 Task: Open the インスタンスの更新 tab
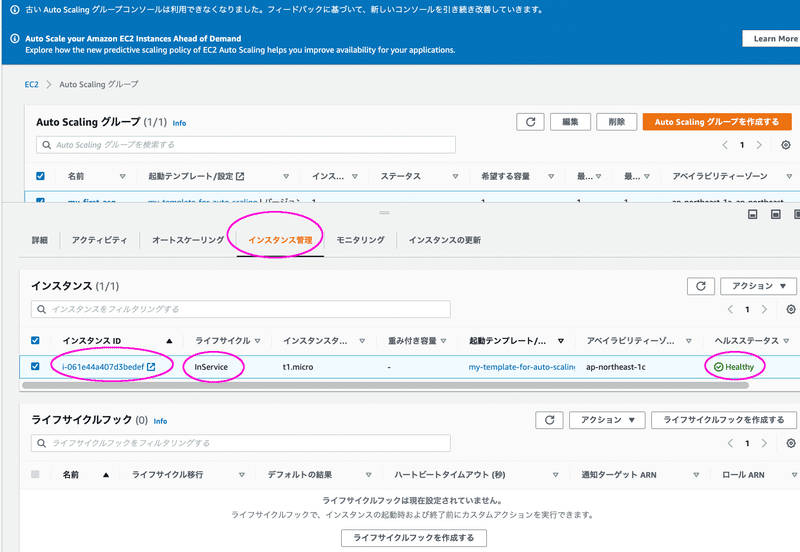pos(444,240)
